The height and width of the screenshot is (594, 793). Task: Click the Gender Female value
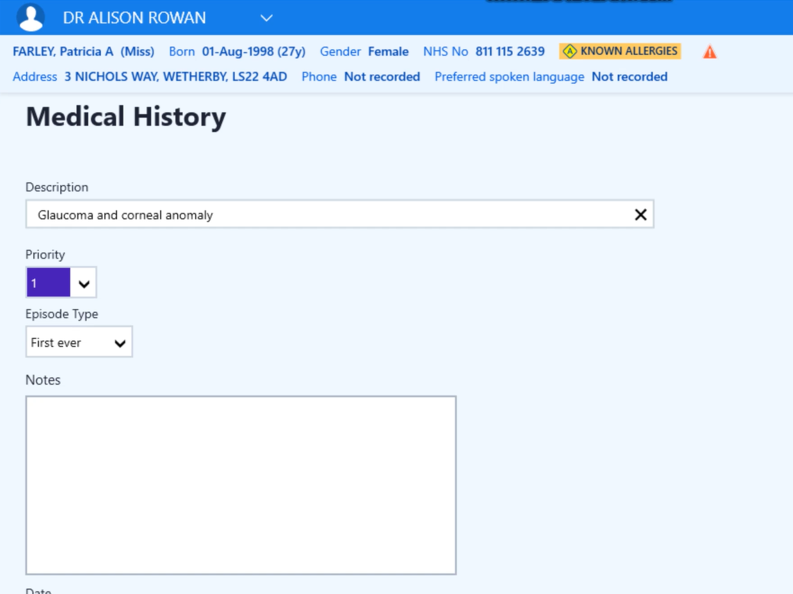coord(388,52)
